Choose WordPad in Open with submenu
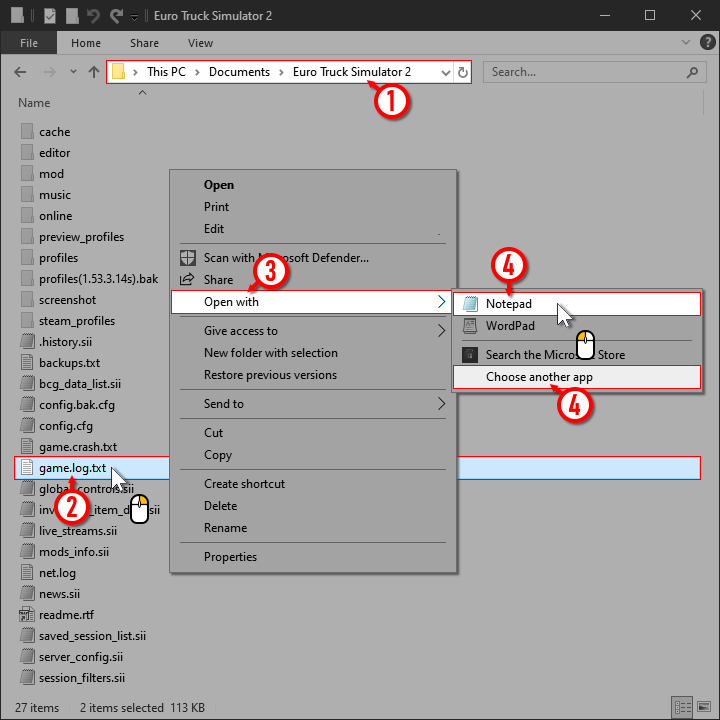720x720 pixels. pyautogui.click(x=577, y=326)
